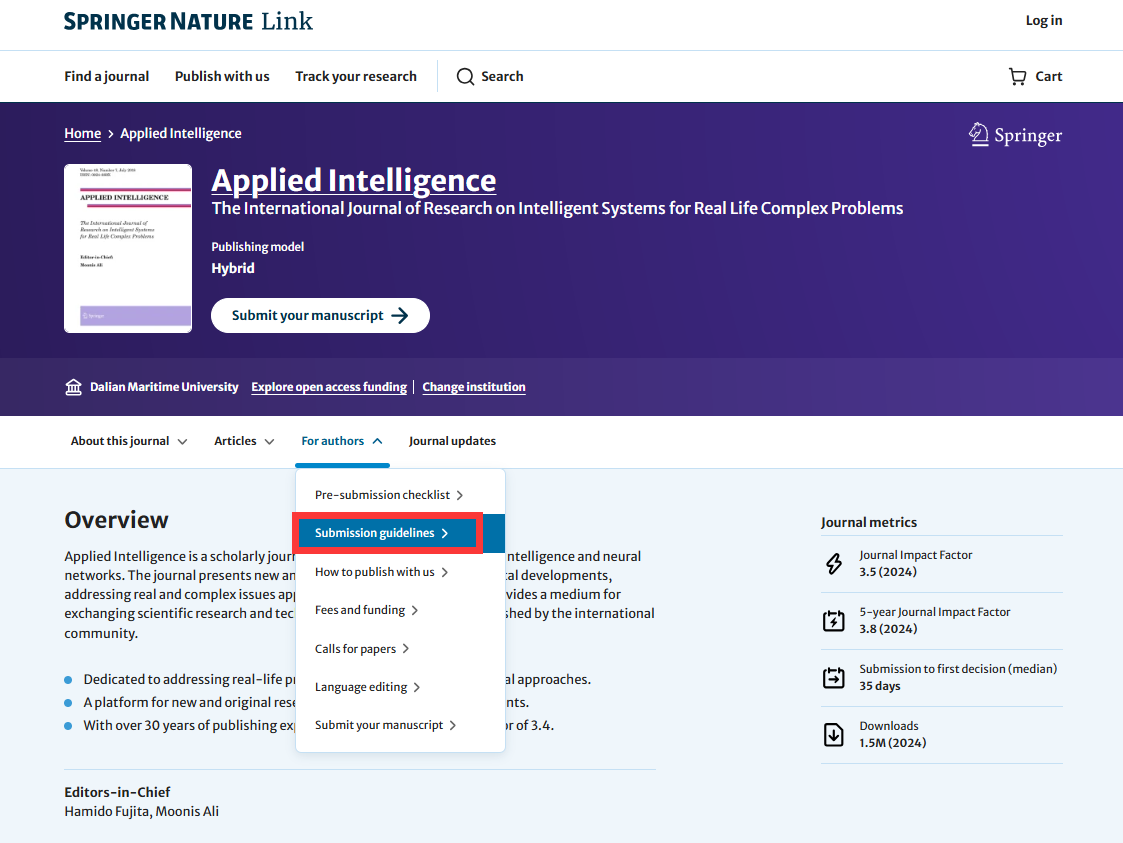The width and height of the screenshot is (1123, 843).
Task: Click the Submit your manuscript button
Action: (x=320, y=315)
